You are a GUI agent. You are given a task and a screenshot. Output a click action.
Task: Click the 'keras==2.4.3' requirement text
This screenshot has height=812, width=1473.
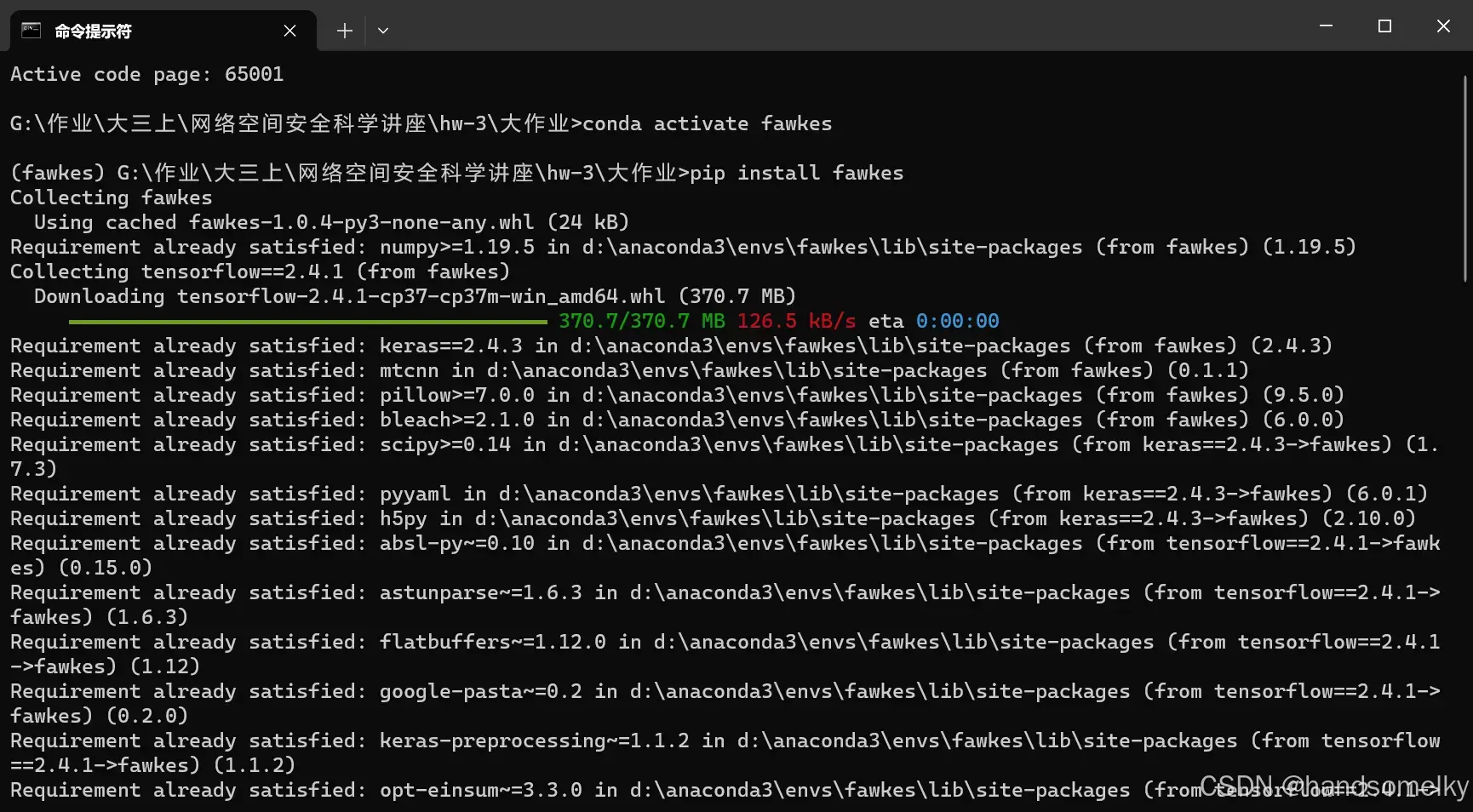(x=451, y=346)
